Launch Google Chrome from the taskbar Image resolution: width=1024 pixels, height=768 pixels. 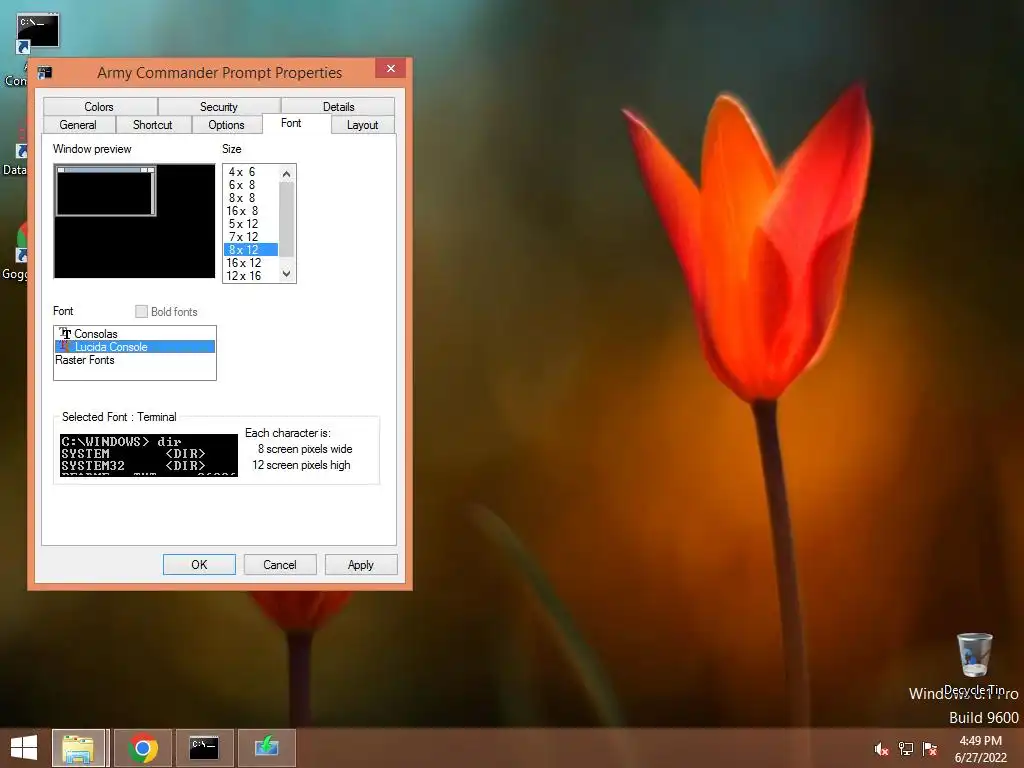pyautogui.click(x=143, y=748)
